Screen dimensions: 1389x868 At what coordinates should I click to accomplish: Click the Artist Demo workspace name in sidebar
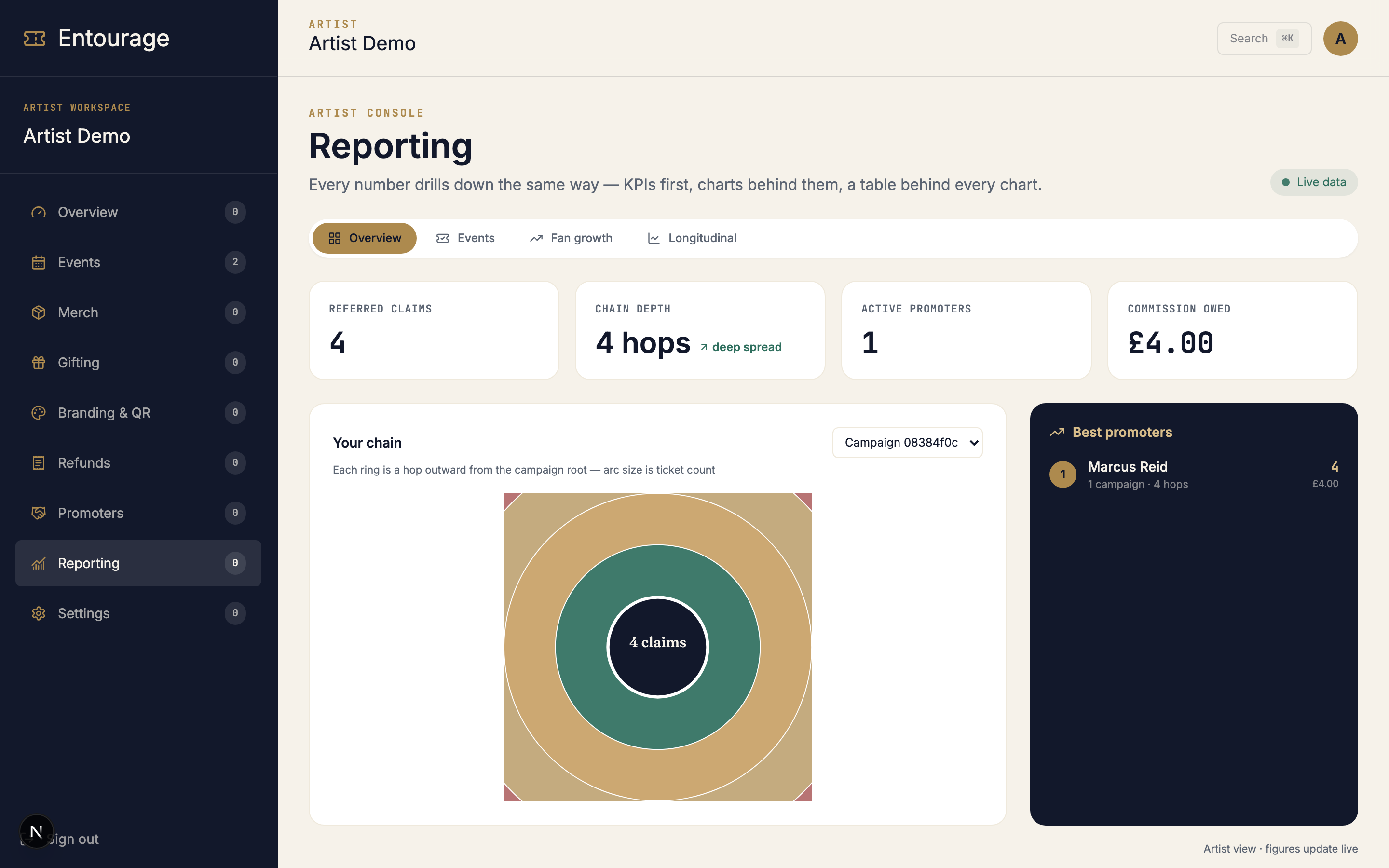click(x=76, y=136)
